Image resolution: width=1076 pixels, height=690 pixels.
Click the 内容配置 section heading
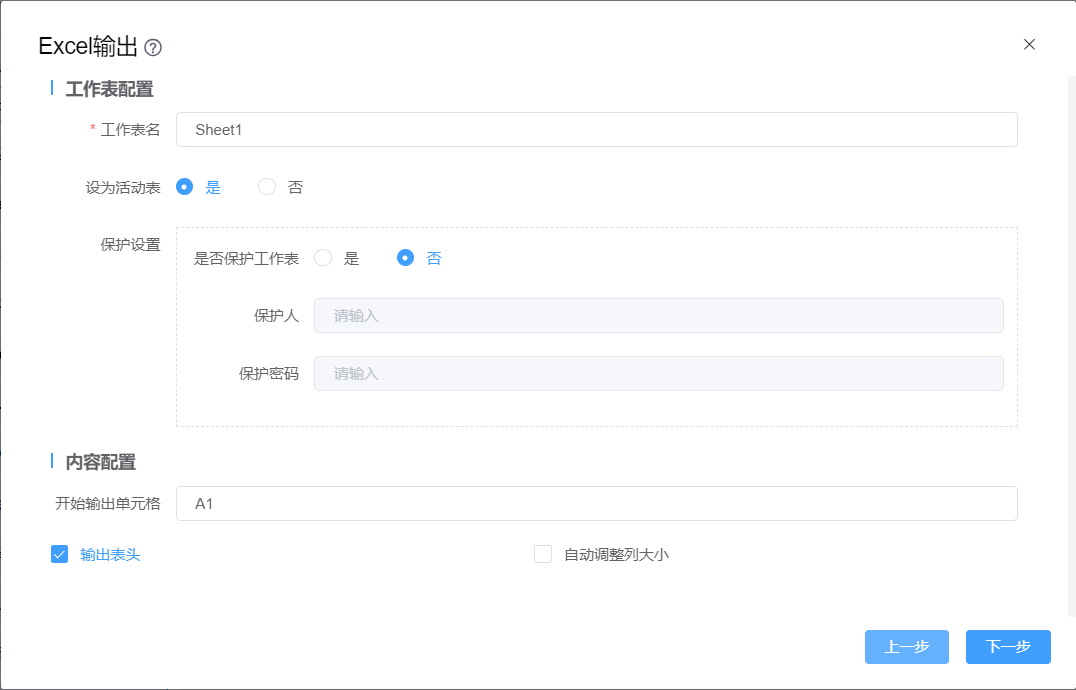coord(100,462)
